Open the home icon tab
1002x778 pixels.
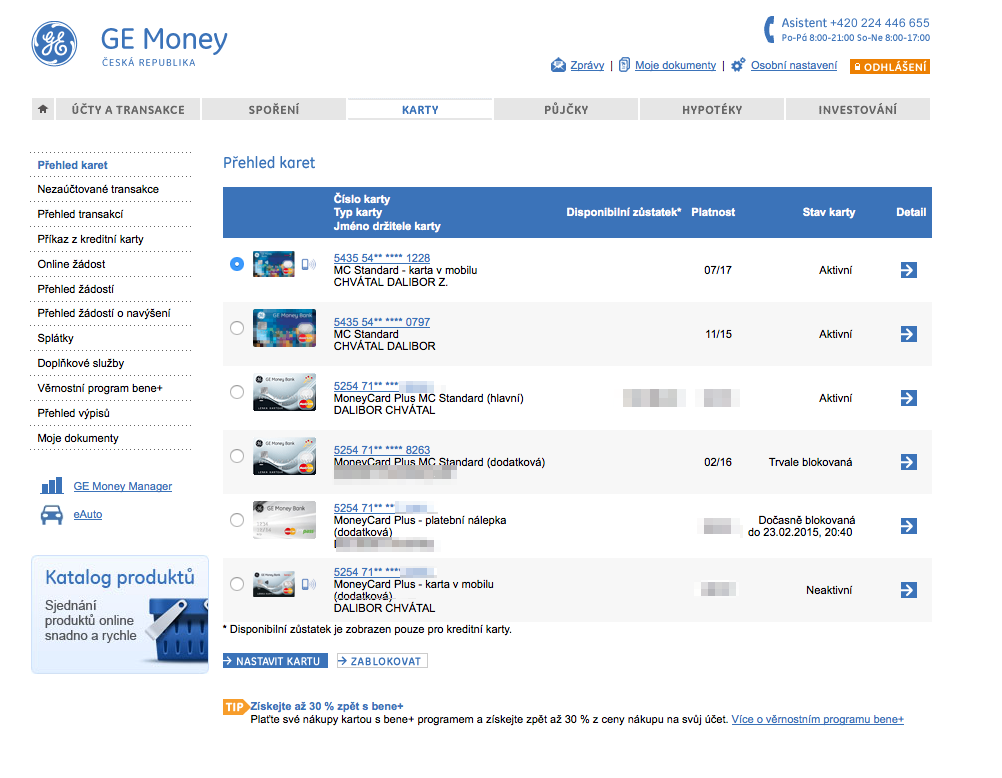43,109
